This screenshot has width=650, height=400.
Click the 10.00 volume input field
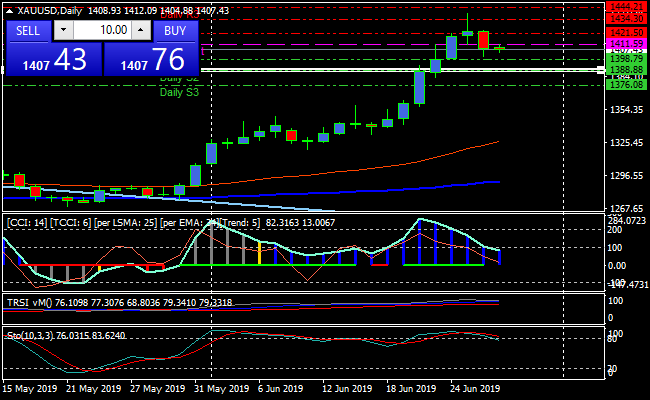point(101,30)
